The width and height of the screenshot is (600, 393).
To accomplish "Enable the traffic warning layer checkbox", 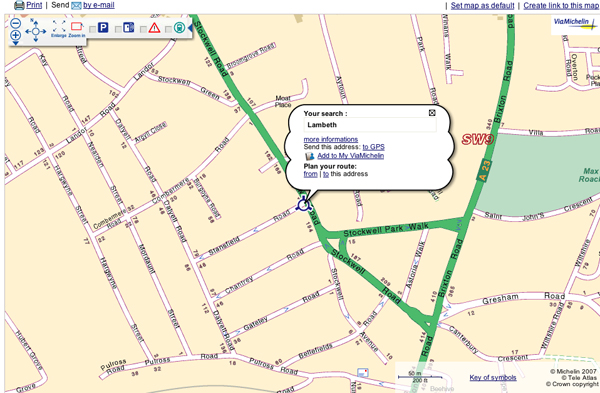I will point(143,29).
